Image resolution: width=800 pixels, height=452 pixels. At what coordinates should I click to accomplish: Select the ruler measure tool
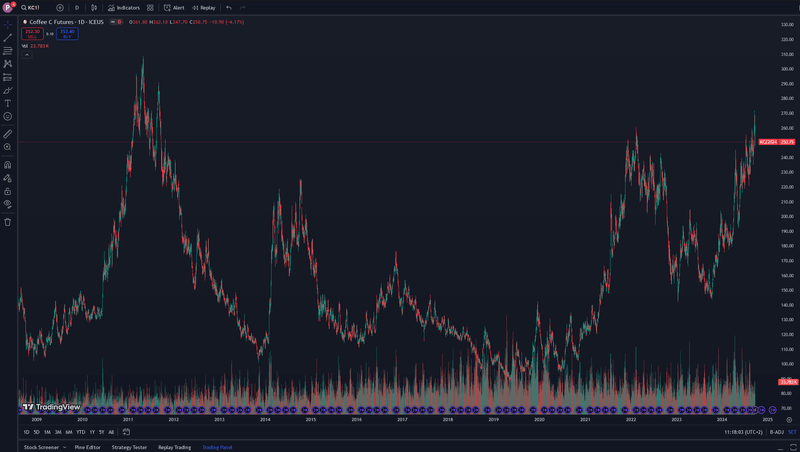8,134
